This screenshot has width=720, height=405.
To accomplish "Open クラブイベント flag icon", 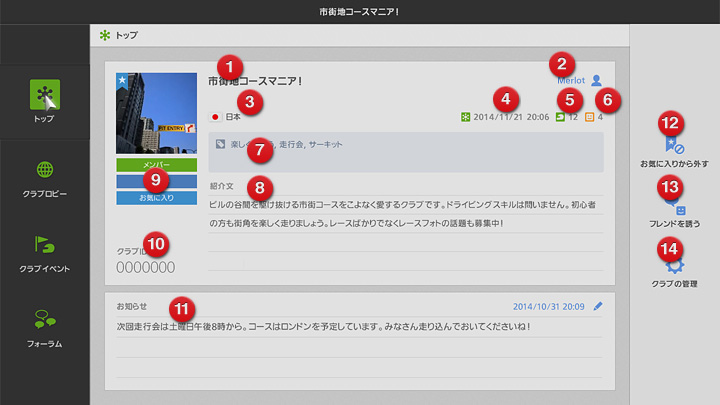I will 45,244.
